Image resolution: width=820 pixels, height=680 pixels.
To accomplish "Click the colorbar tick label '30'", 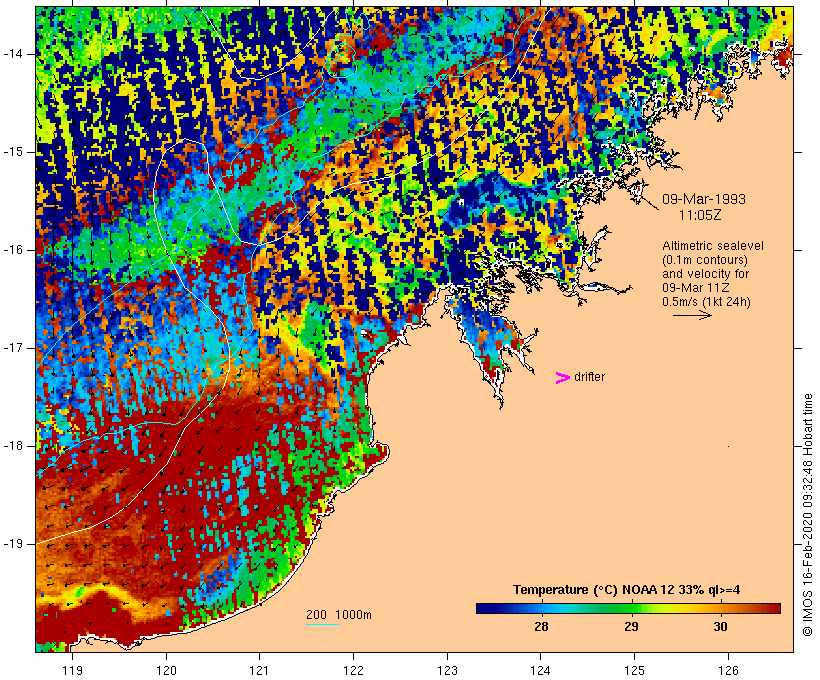I will tap(721, 626).
